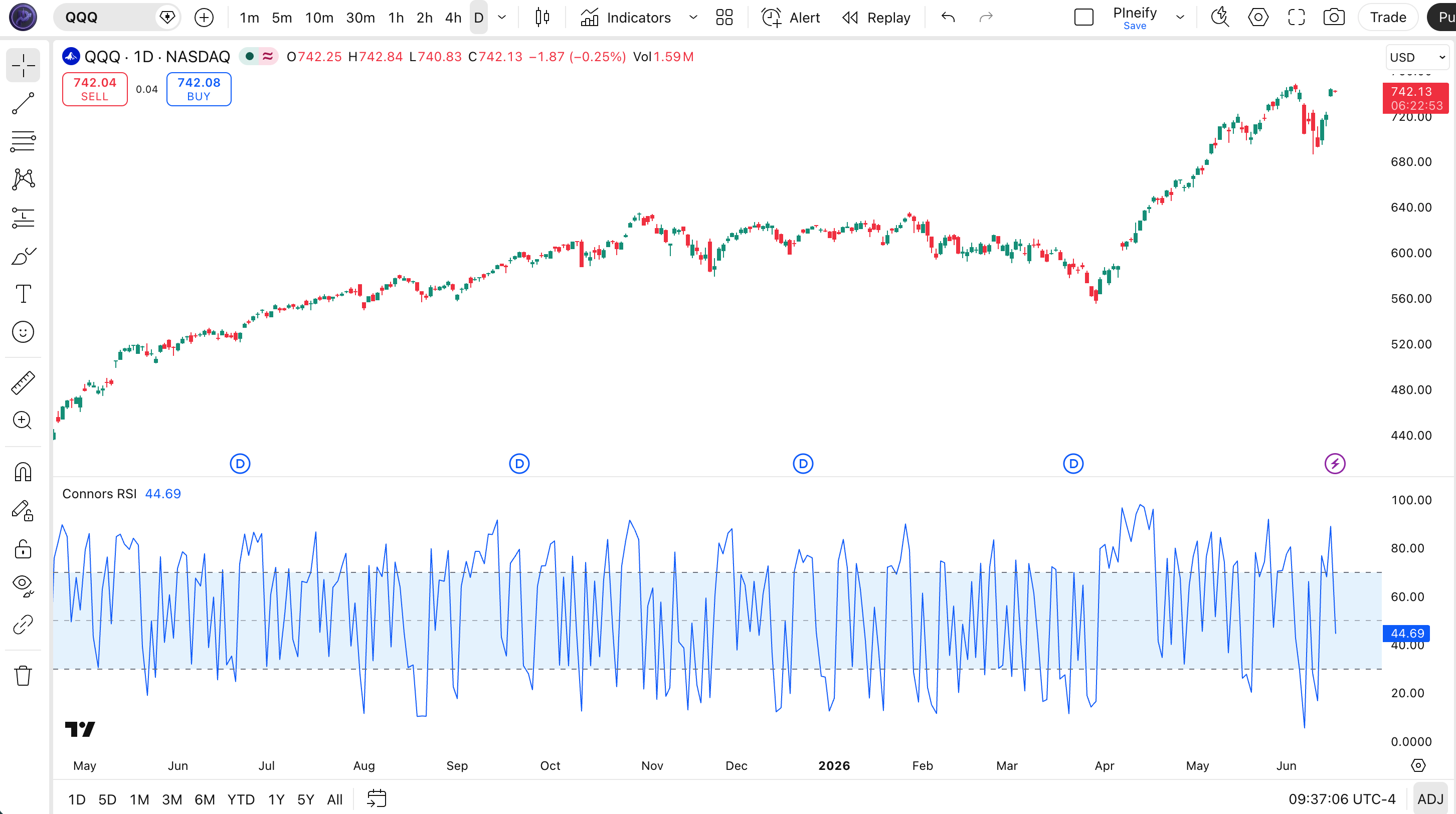Expand the indicator favorites dropdown arrow
Screen dimensions: 1456x814
(693, 18)
